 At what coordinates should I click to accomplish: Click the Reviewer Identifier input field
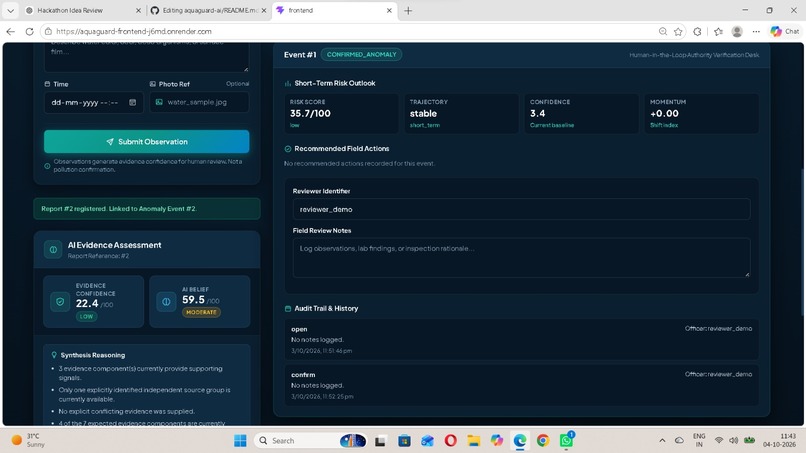pos(521,209)
